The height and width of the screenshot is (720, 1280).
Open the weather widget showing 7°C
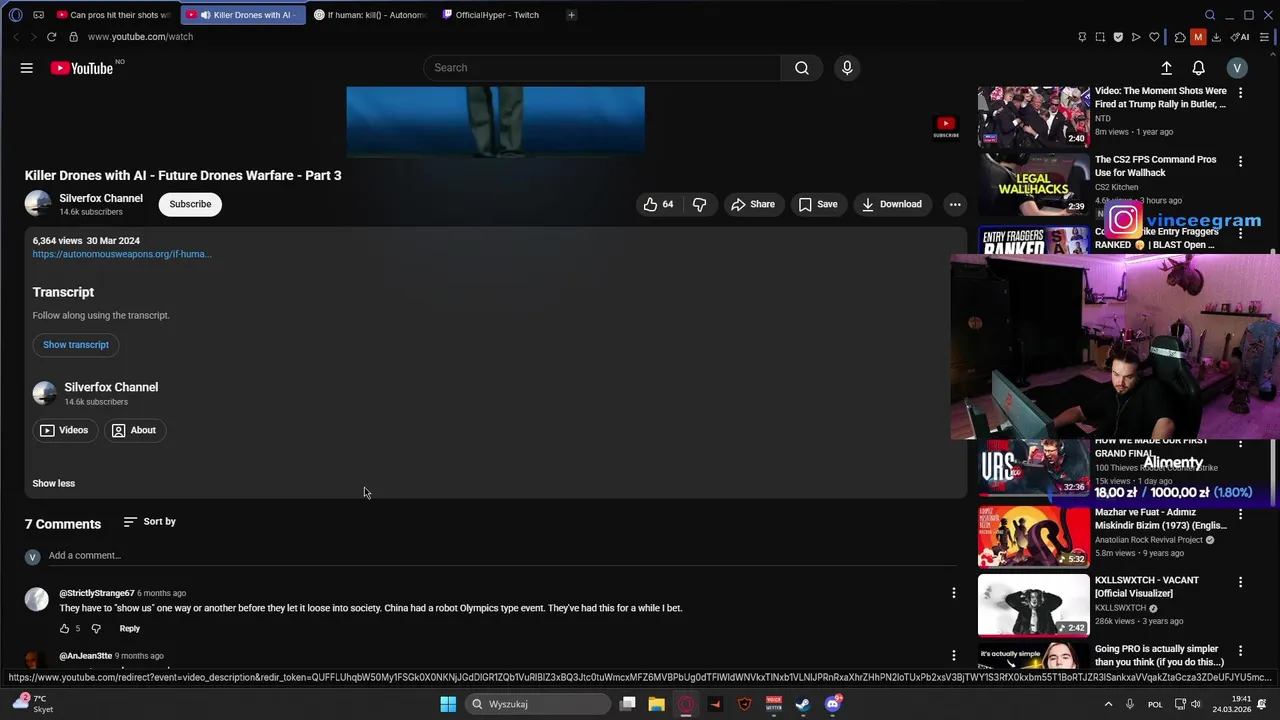point(33,703)
